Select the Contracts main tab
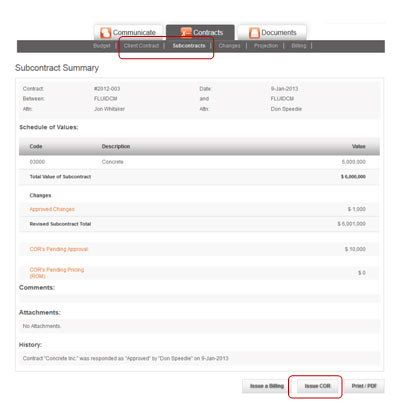 coord(200,32)
